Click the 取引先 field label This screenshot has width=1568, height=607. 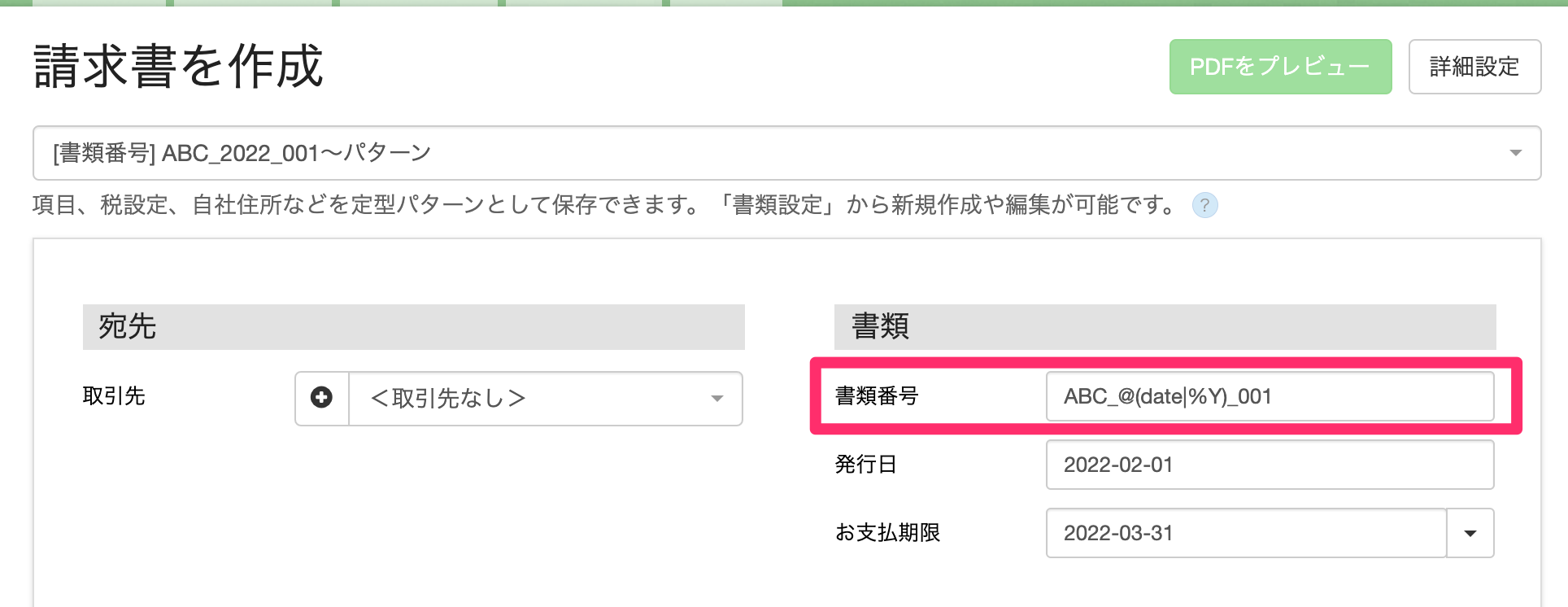coord(114,396)
